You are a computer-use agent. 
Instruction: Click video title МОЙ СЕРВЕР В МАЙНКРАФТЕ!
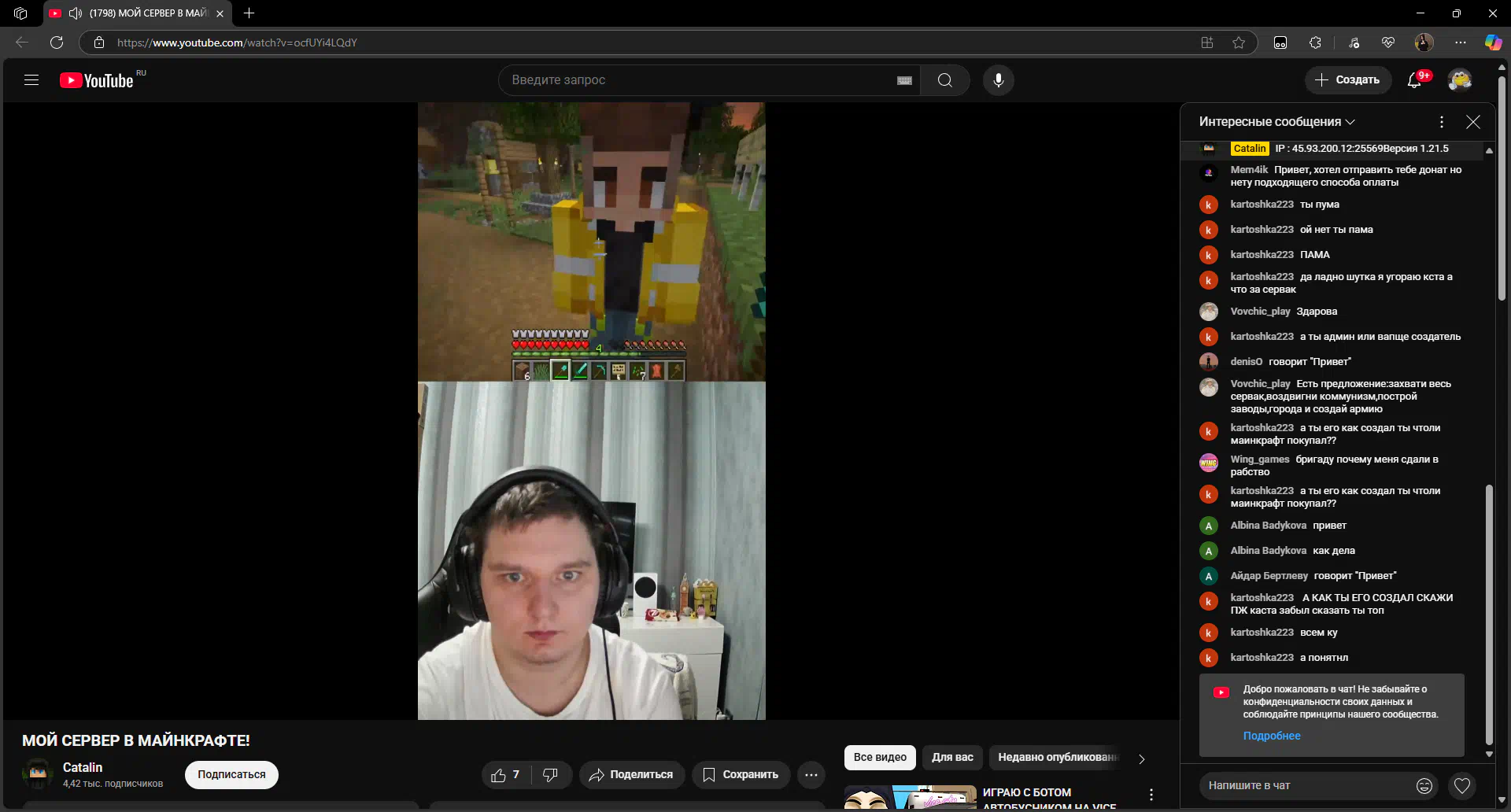[x=136, y=740]
